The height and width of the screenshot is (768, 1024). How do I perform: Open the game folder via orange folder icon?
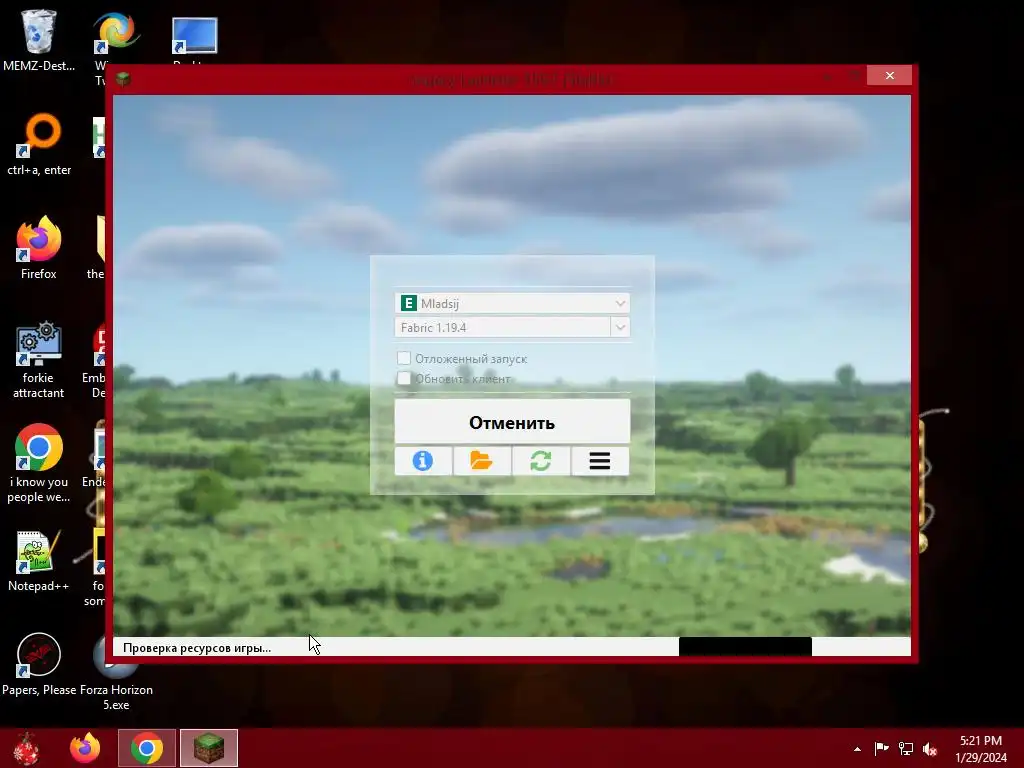(x=482, y=461)
